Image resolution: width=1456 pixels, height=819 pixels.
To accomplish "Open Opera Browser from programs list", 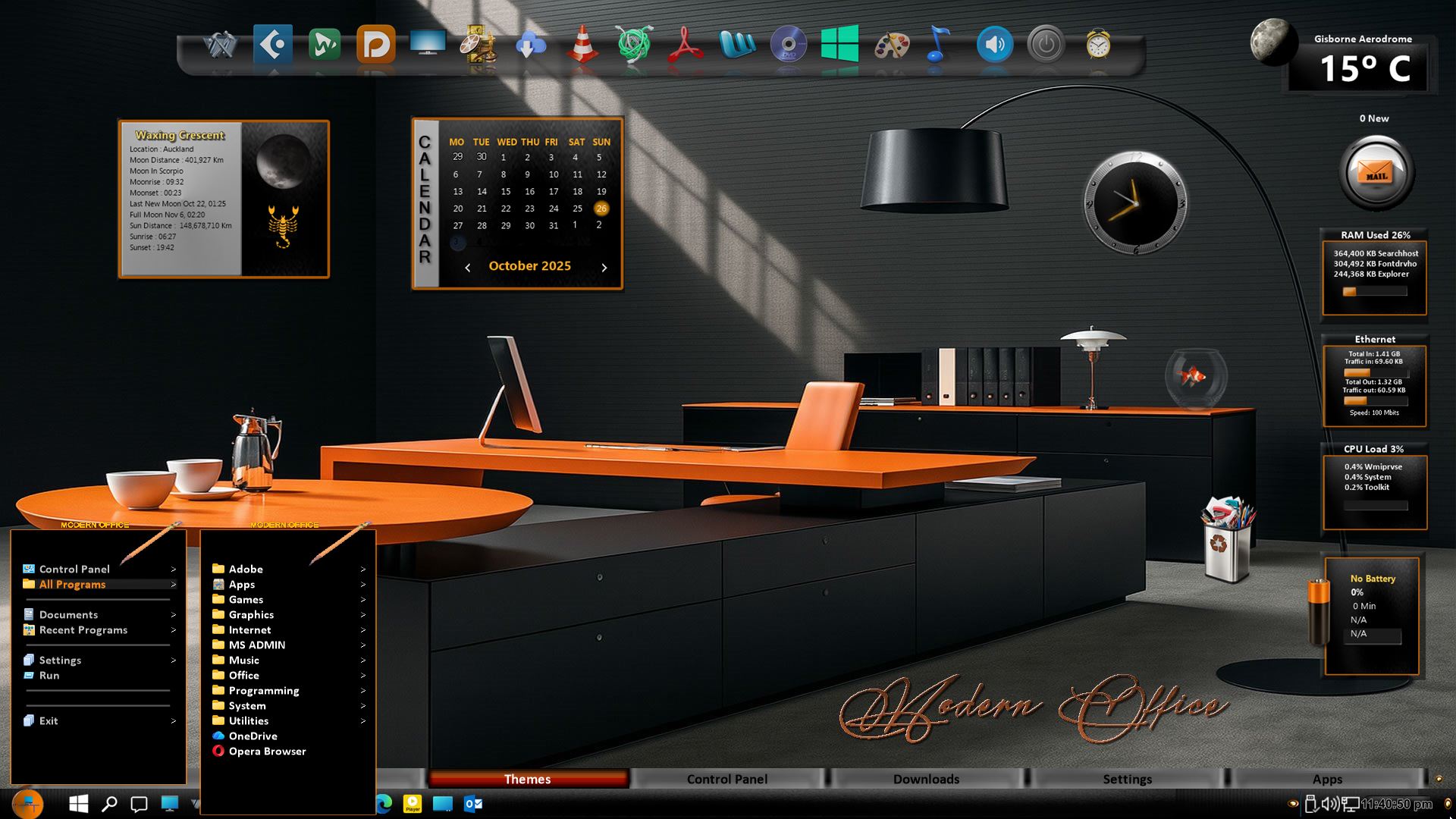I will pos(267,752).
